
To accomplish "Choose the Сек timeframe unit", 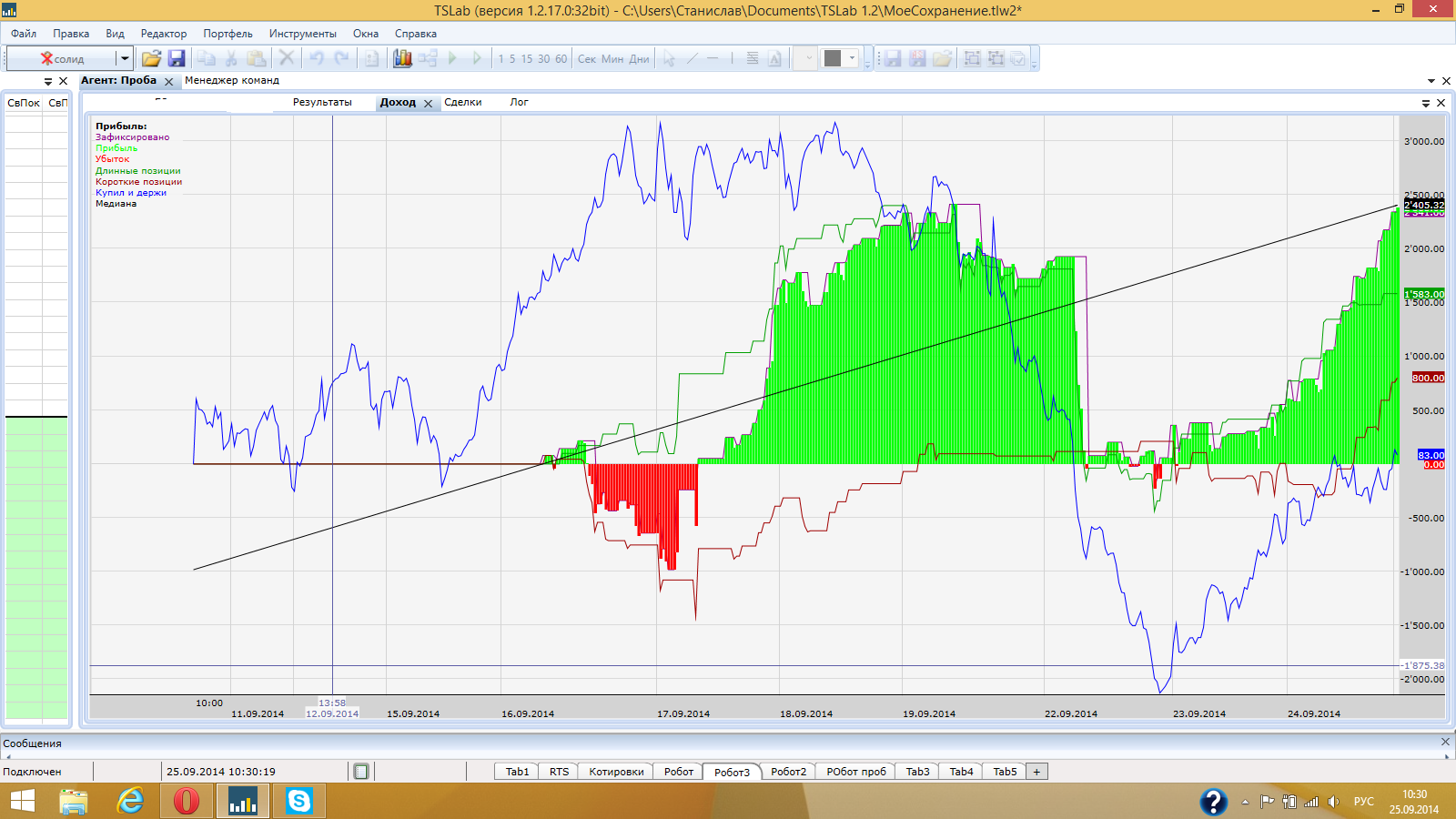I will 587,58.
